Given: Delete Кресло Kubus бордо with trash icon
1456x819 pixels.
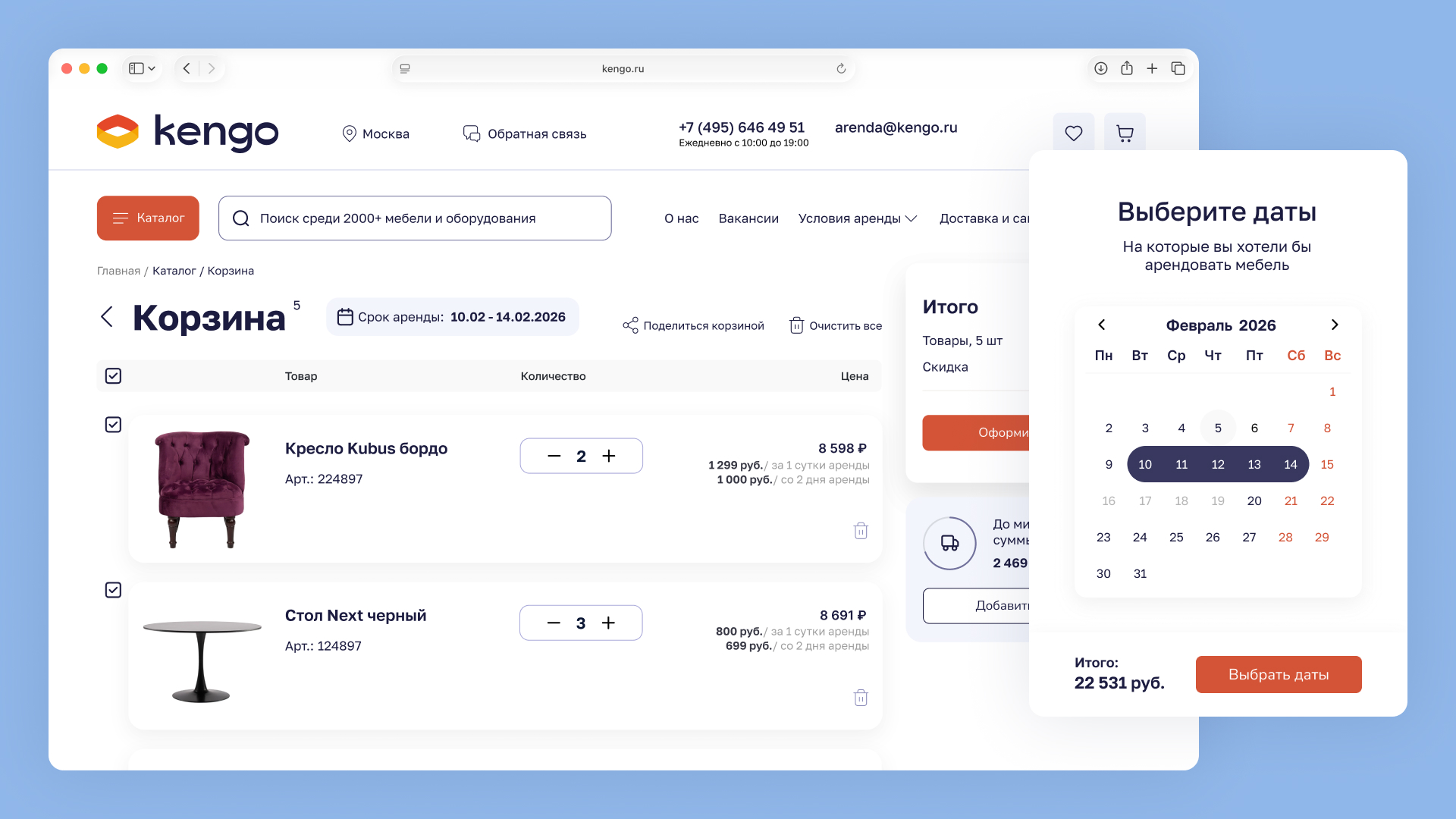Looking at the screenshot, I should (861, 531).
